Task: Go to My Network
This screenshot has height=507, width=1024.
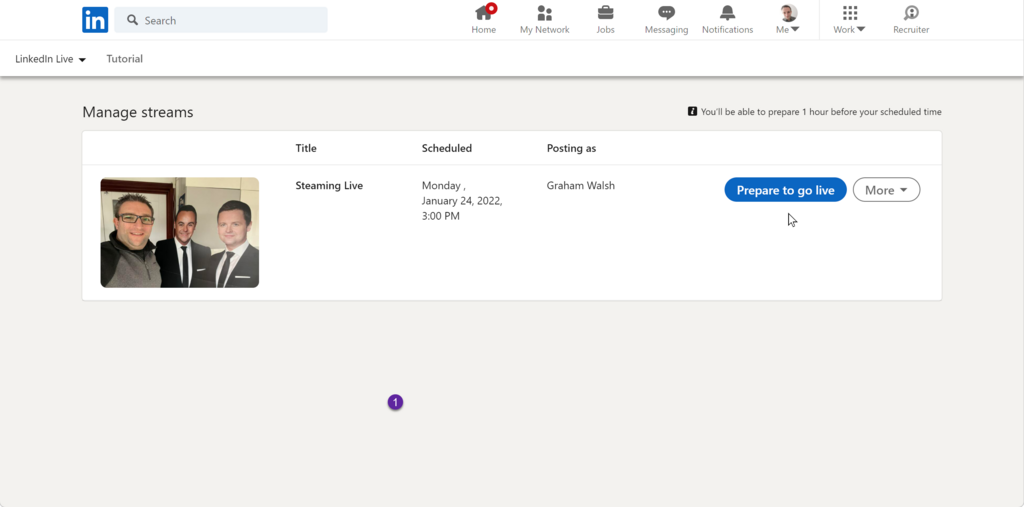Action: [545, 20]
